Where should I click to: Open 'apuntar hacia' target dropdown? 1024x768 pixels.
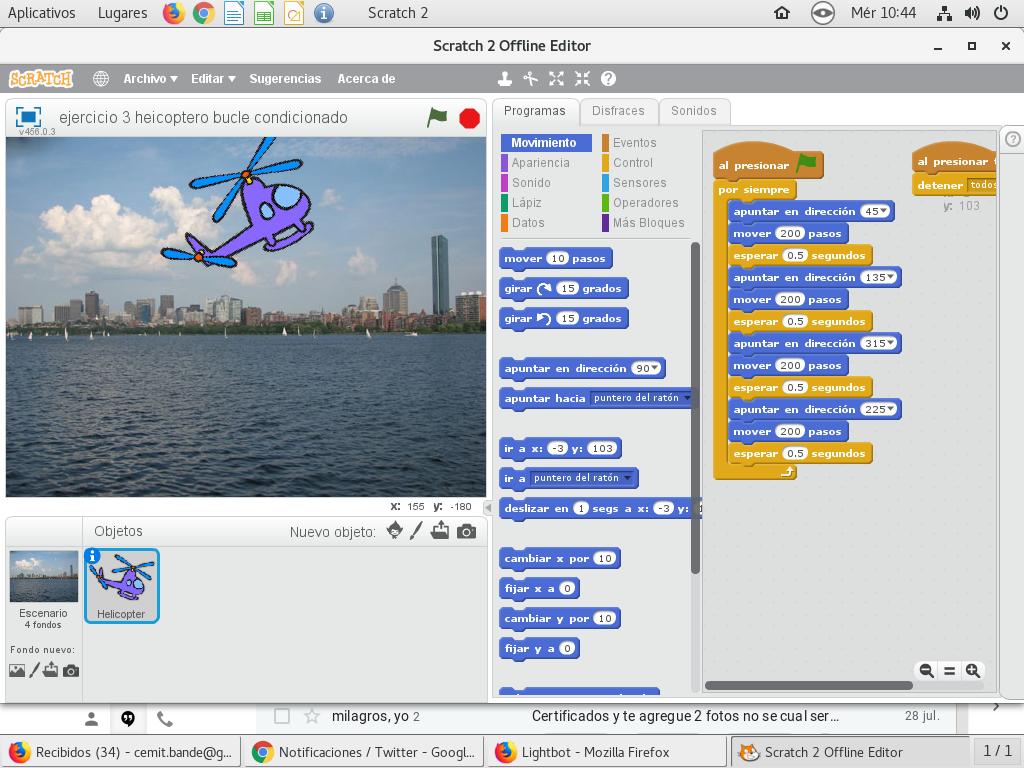click(687, 398)
